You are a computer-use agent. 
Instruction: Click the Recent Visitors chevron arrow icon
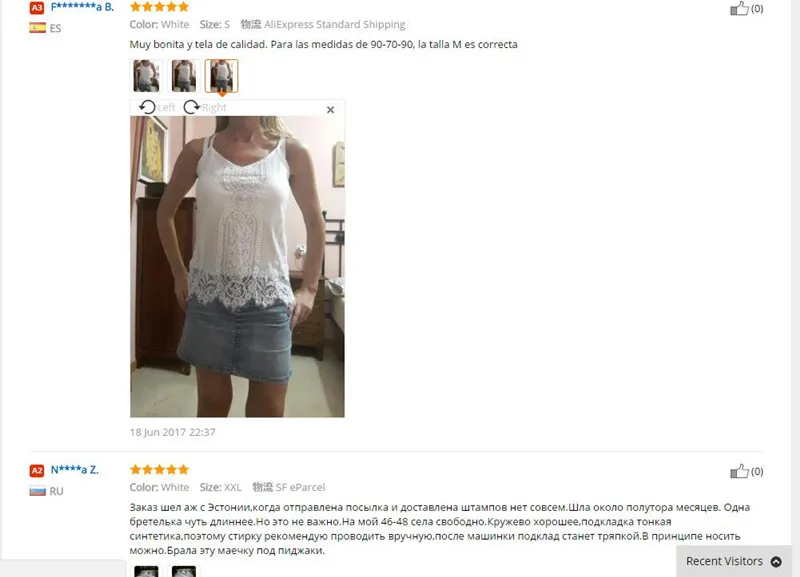click(776, 561)
